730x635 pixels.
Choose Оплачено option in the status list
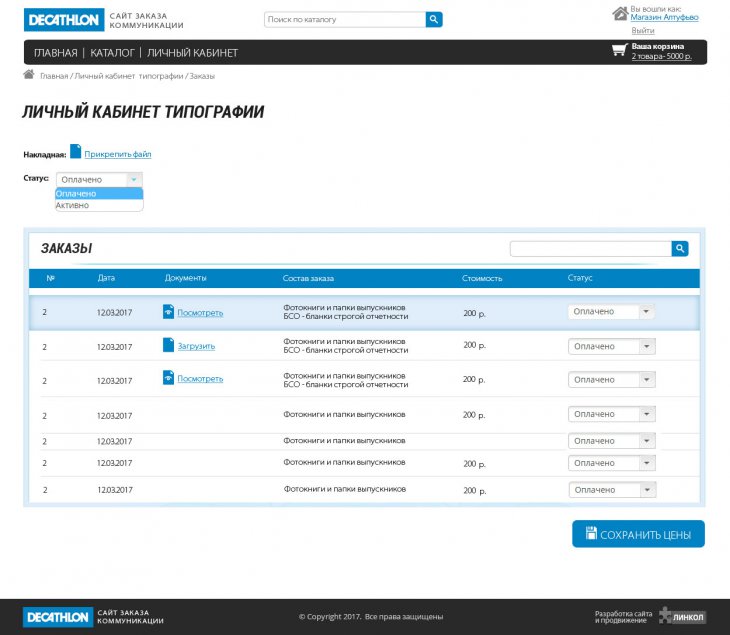click(x=77, y=193)
